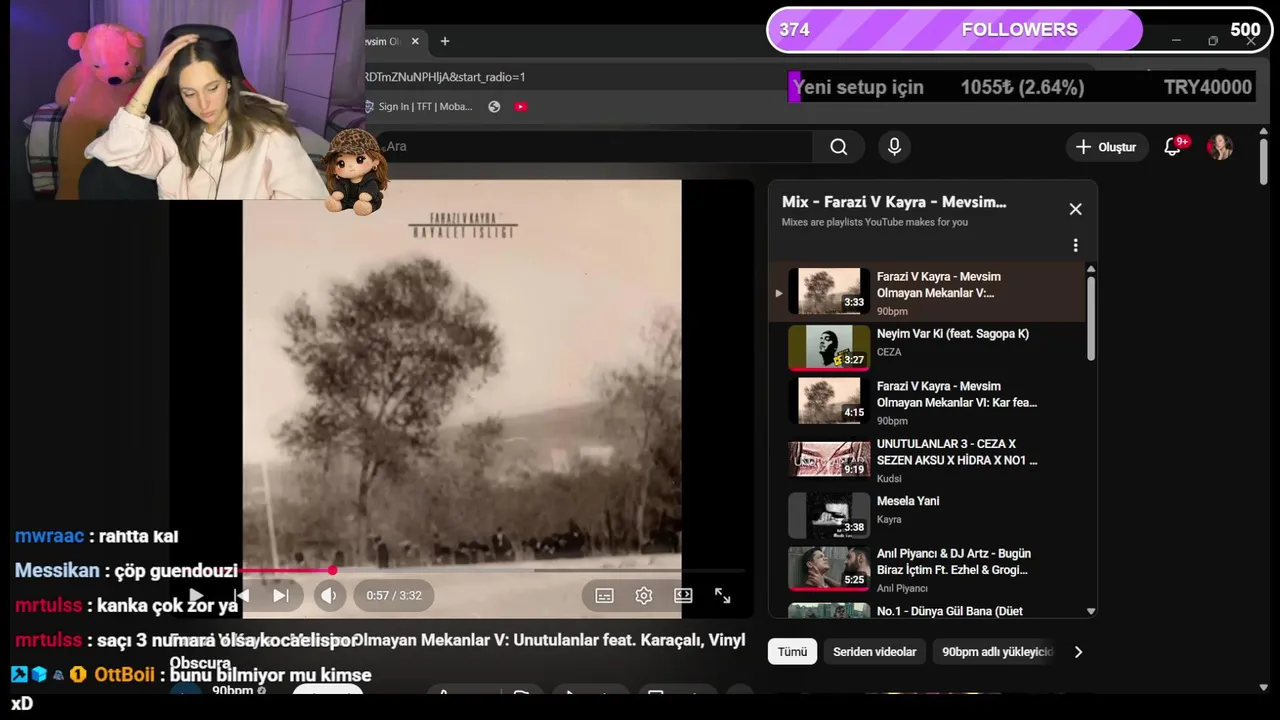This screenshot has width=1280, height=720.
Task: Open the 90bpm channel under the video
Action: tap(233, 691)
